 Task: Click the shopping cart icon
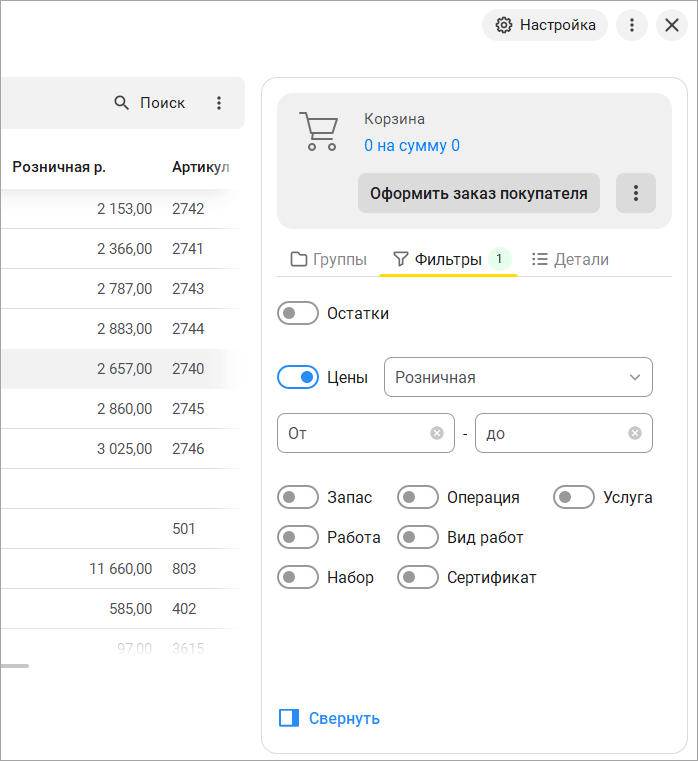(x=318, y=132)
